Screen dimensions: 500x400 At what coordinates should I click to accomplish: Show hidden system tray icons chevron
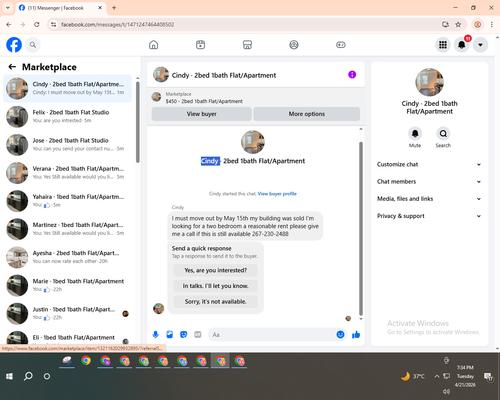(437, 376)
